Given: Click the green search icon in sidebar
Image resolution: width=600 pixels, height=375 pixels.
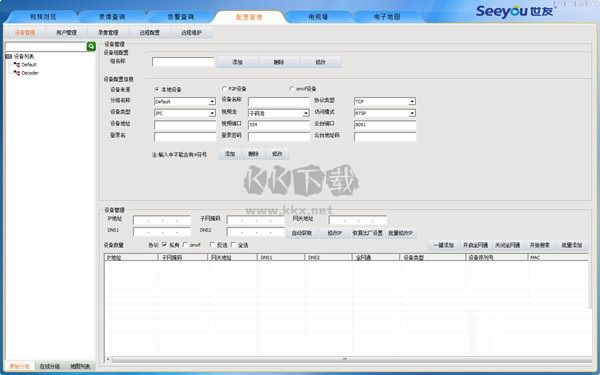Looking at the screenshot, I should click(x=91, y=46).
